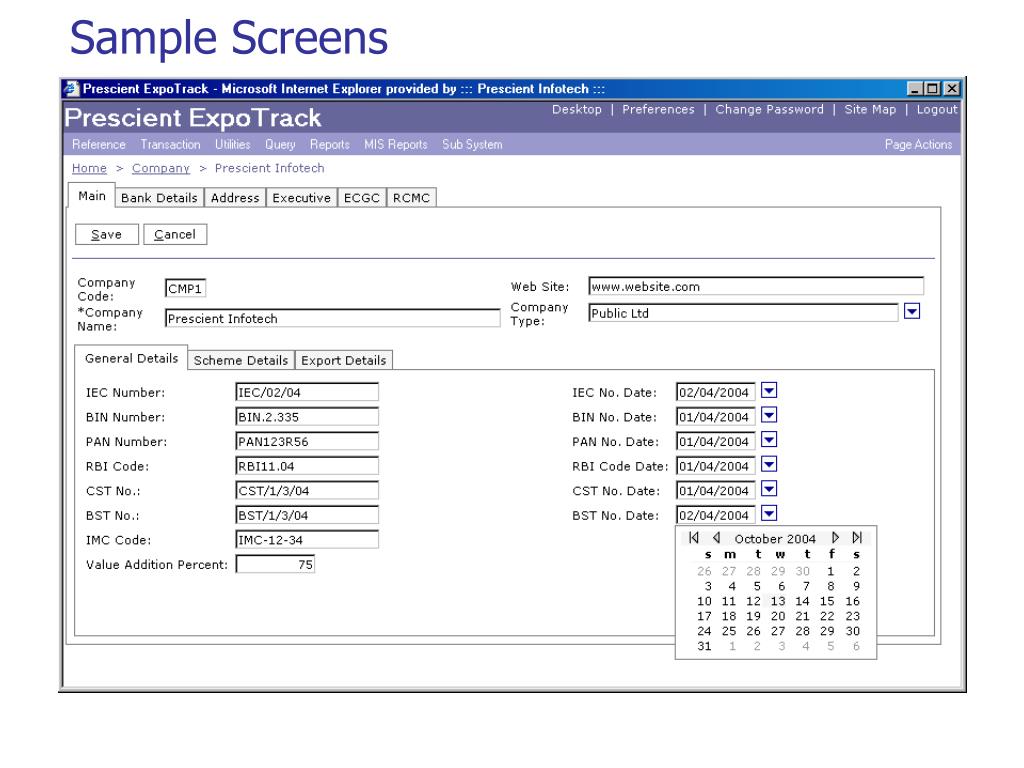
Task: Select October 31 in calendar
Action: point(704,646)
